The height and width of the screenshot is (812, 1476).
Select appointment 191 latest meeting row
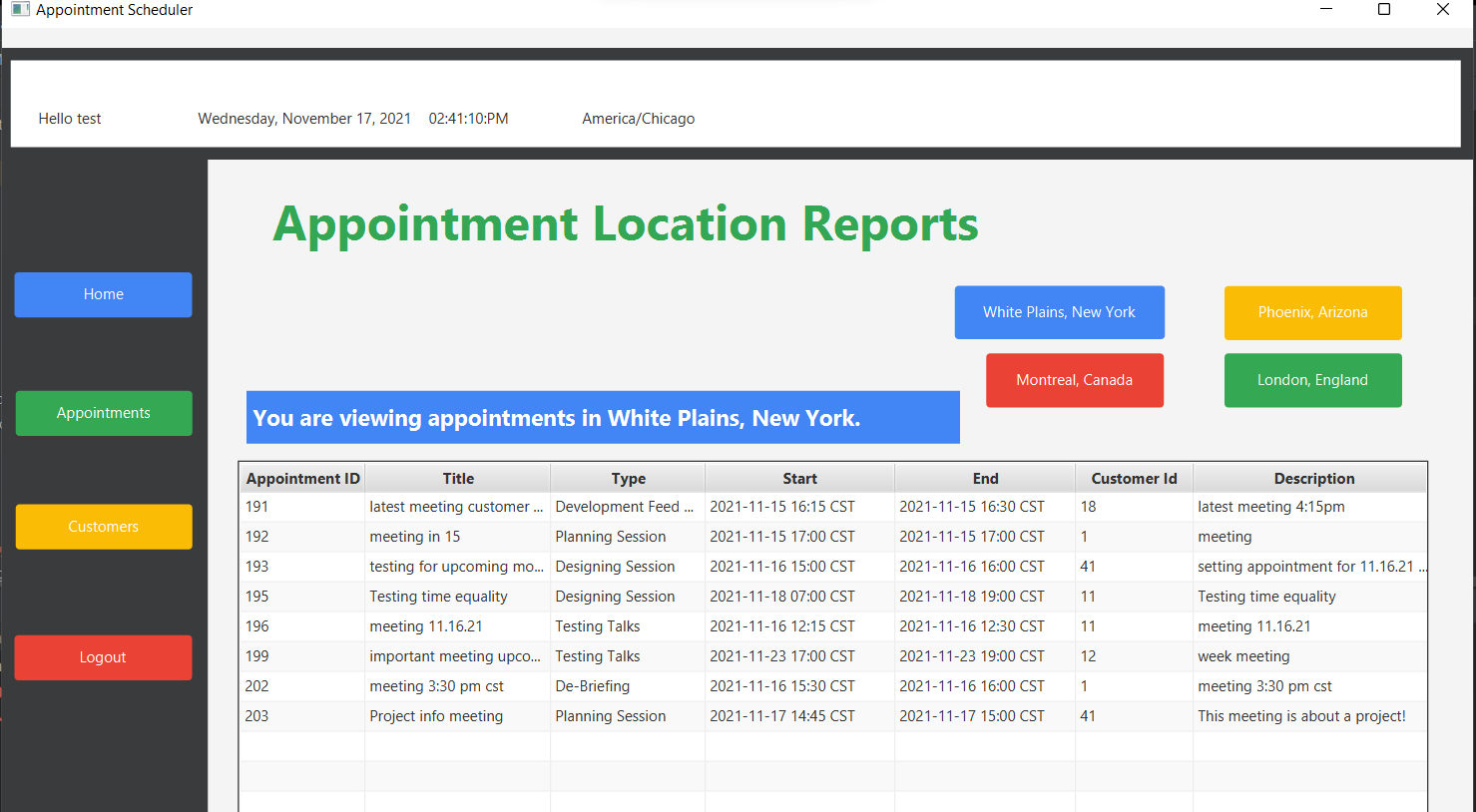[x=599, y=506]
